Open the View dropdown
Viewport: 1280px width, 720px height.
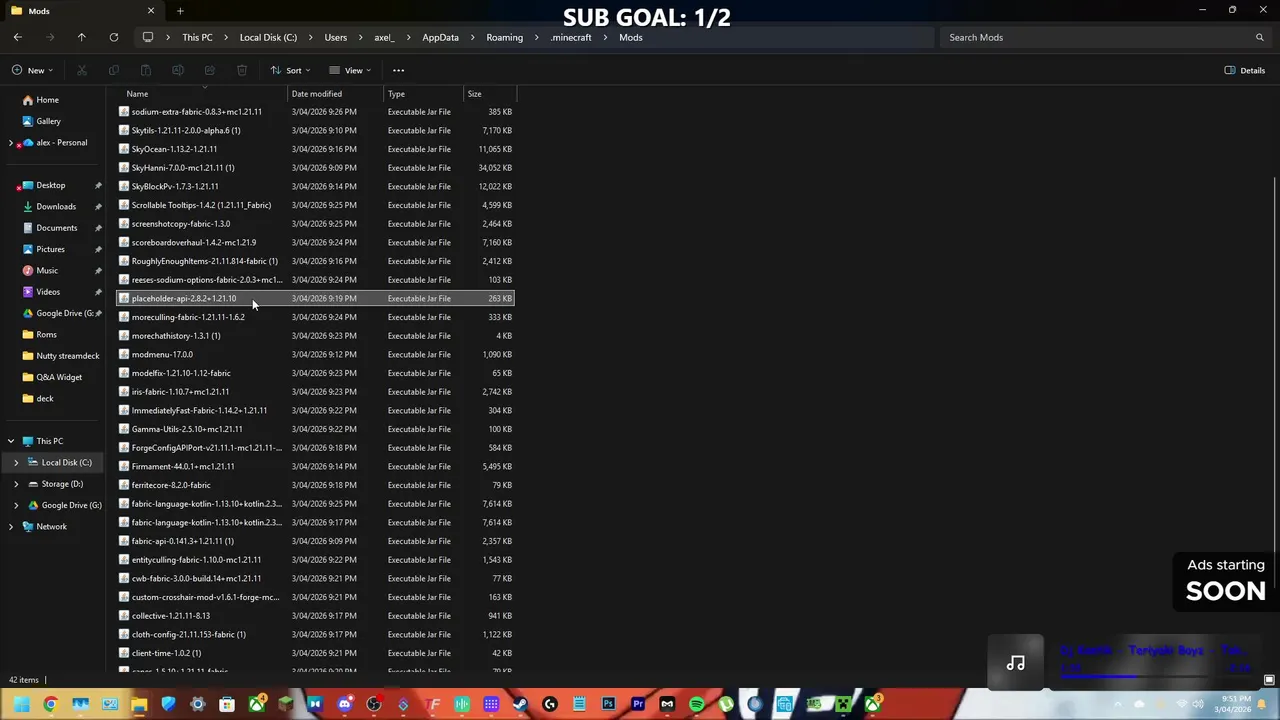[x=351, y=70]
